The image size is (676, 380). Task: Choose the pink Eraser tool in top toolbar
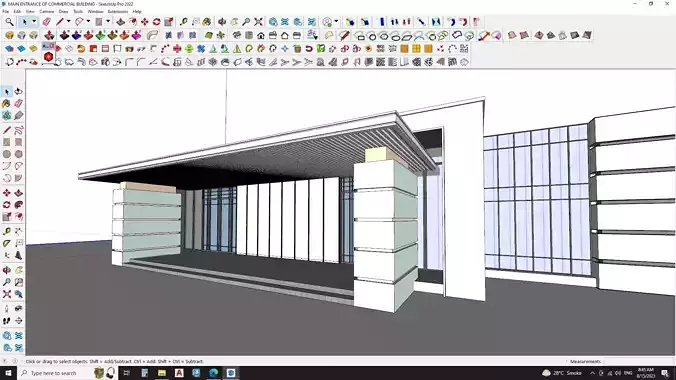pyautogui.click(x=46, y=22)
